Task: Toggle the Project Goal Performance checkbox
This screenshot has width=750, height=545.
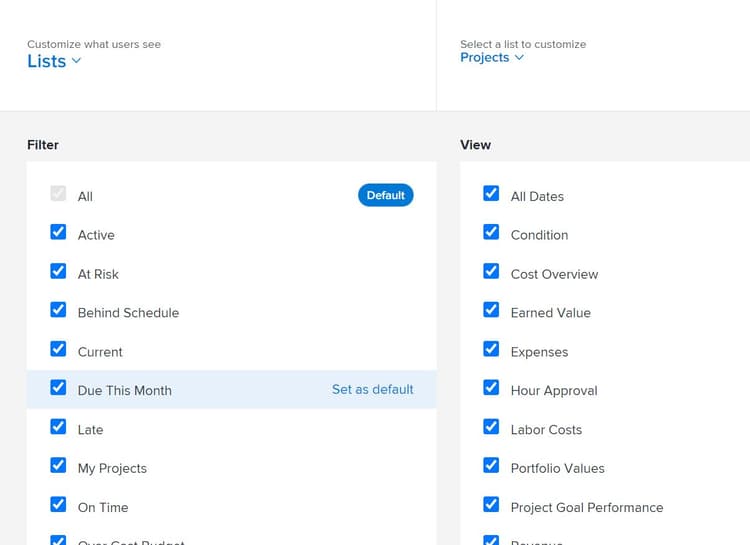Action: click(x=491, y=505)
